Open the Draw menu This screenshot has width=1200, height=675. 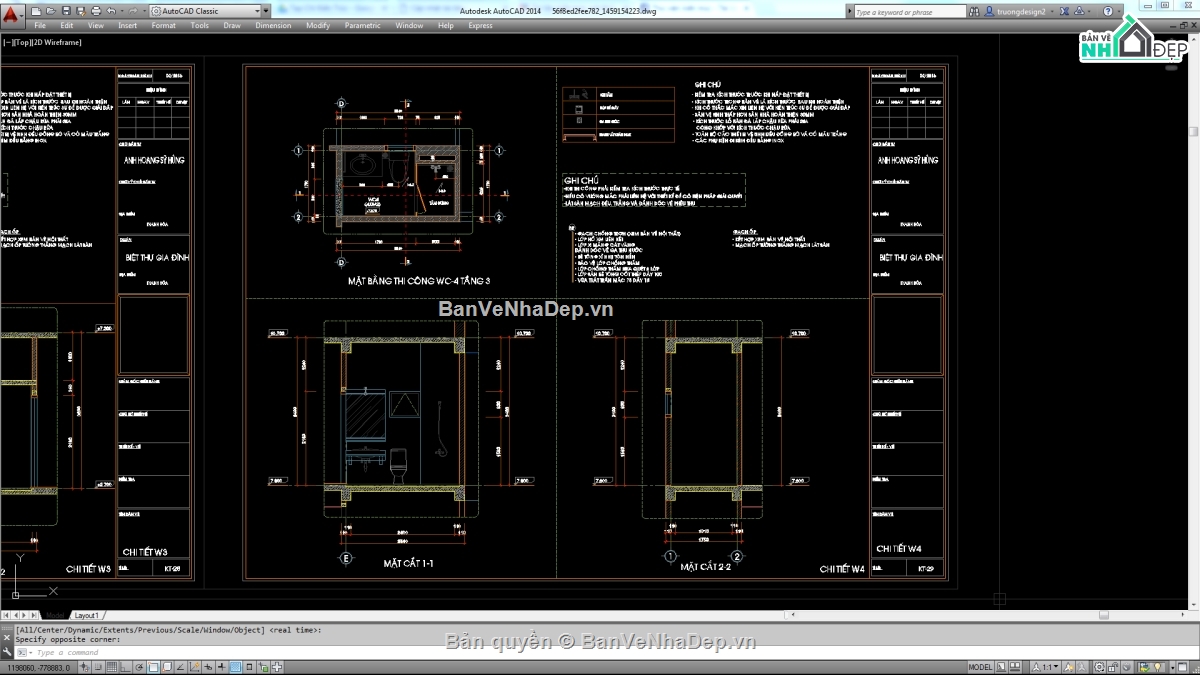pyautogui.click(x=231, y=25)
